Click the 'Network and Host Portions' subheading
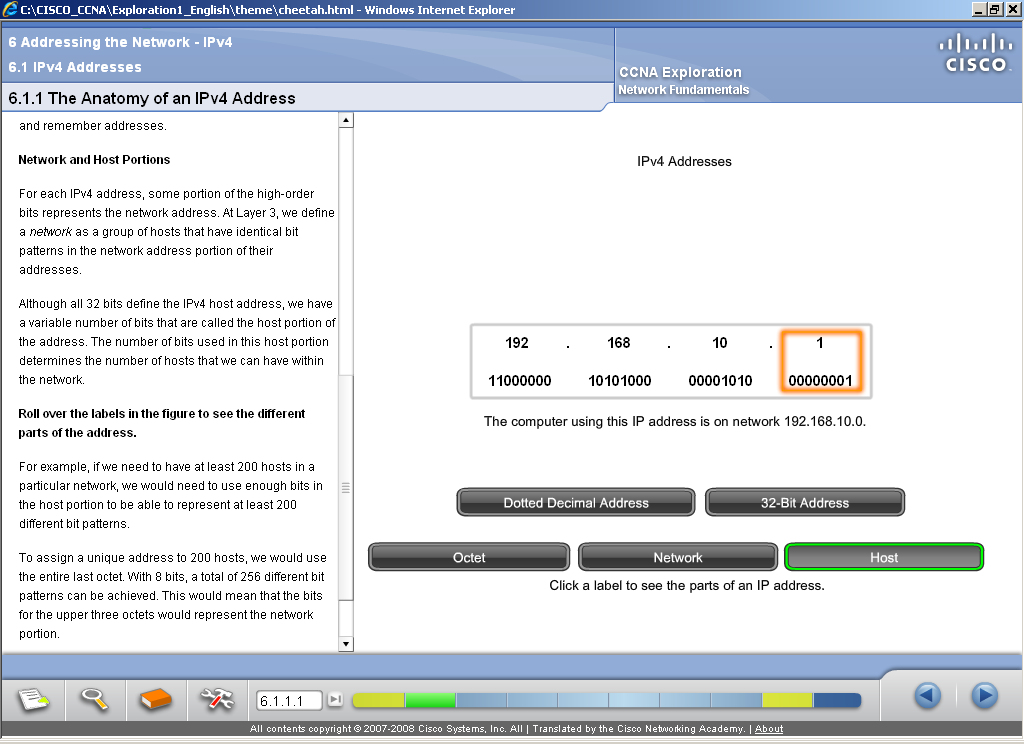 [x=94, y=159]
